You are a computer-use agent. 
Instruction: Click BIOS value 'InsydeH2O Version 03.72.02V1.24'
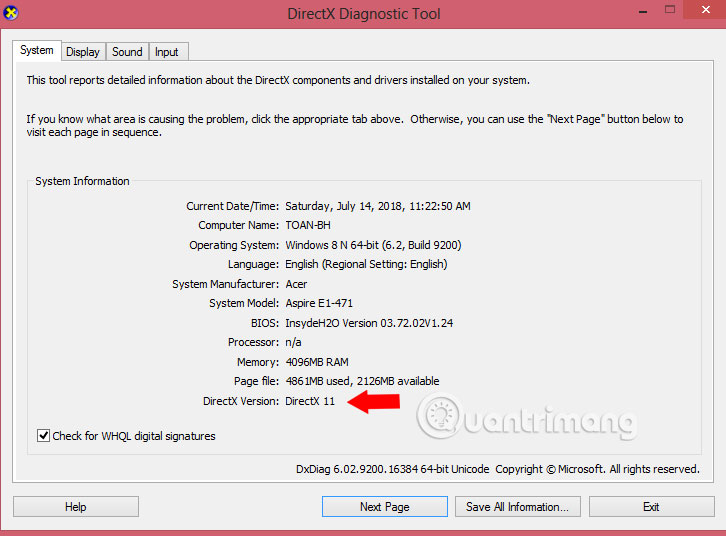[x=369, y=323]
